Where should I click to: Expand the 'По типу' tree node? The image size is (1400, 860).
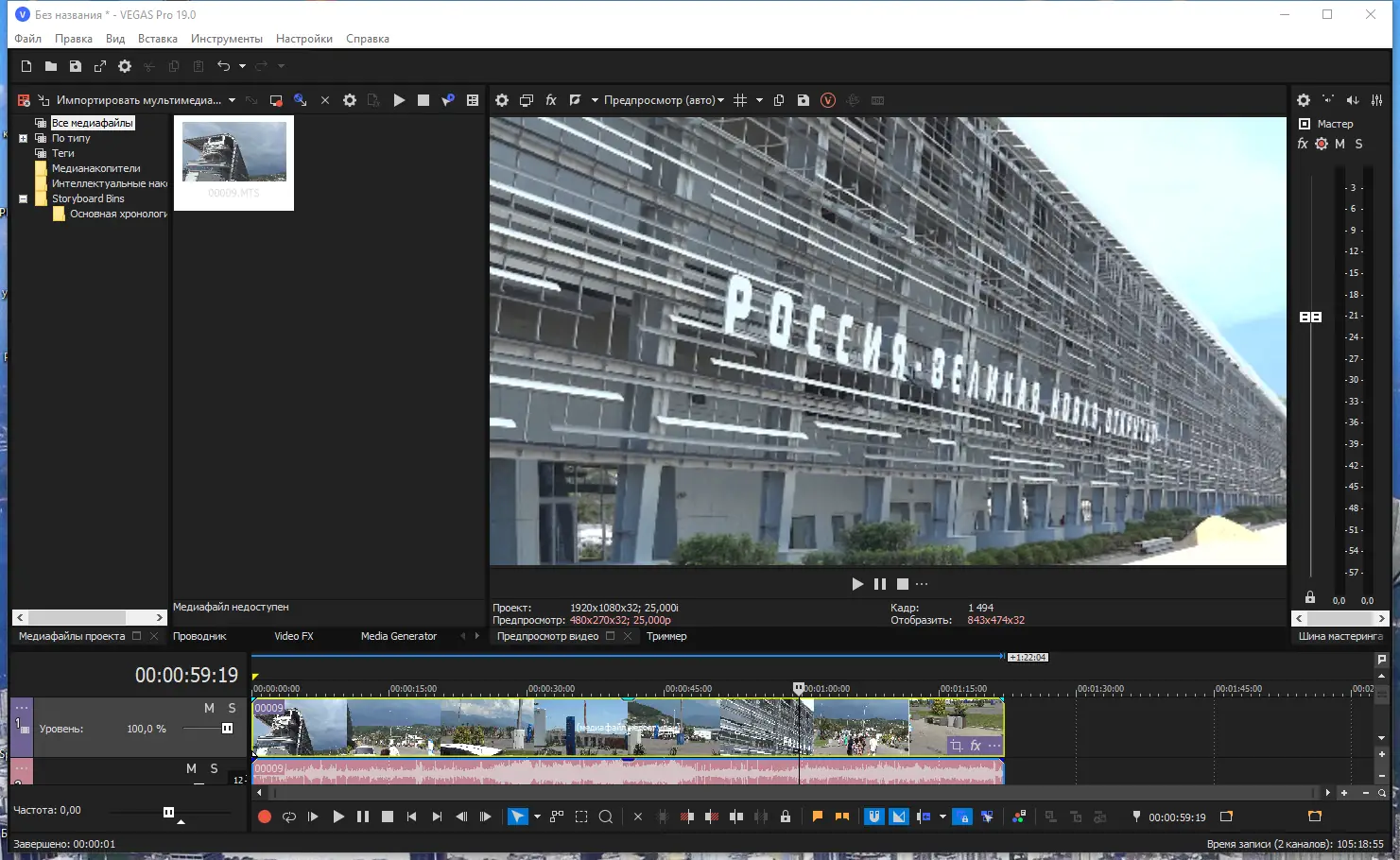24,138
